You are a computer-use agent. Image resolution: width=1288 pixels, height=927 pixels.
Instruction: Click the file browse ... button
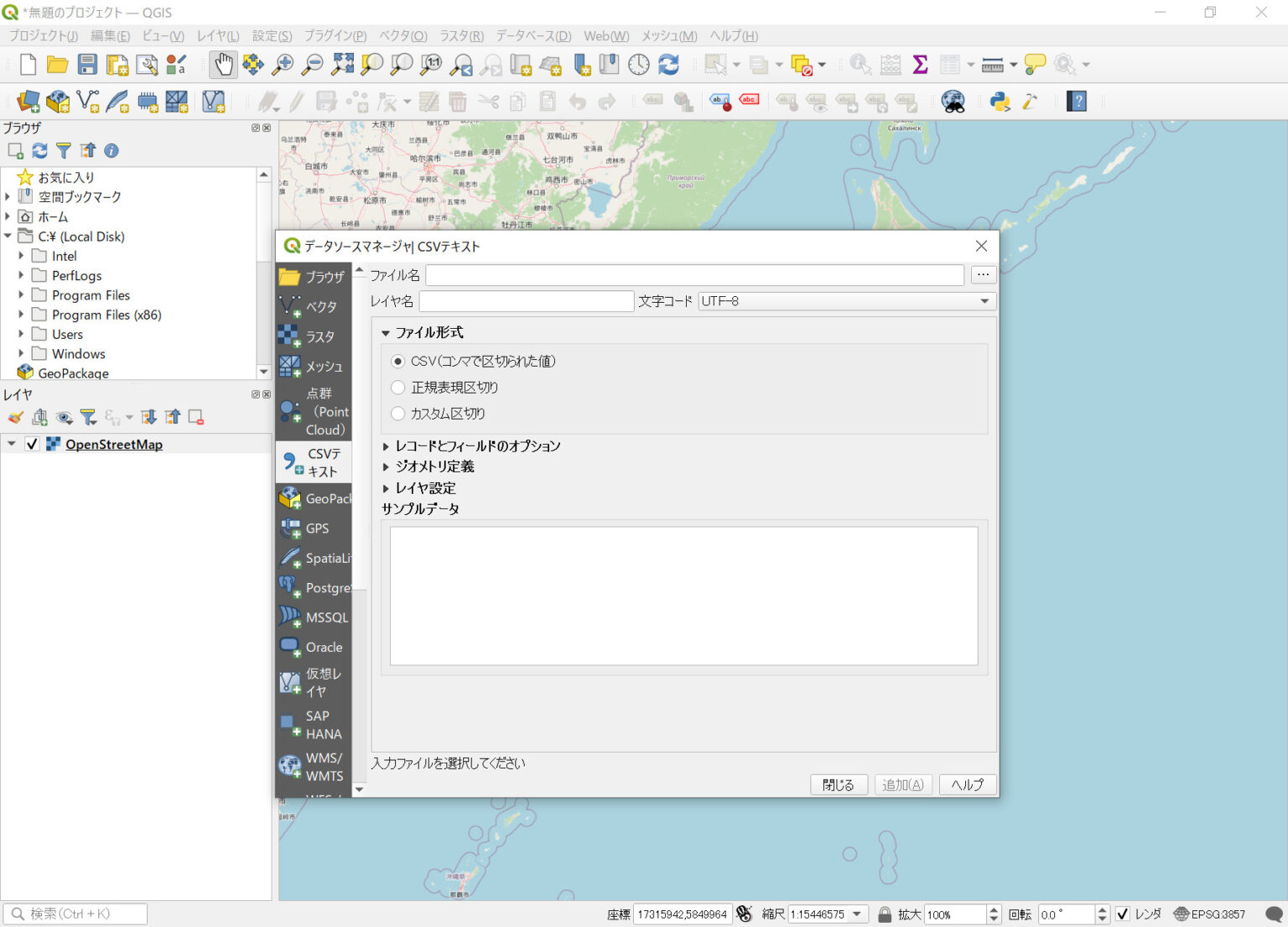pyautogui.click(x=983, y=274)
